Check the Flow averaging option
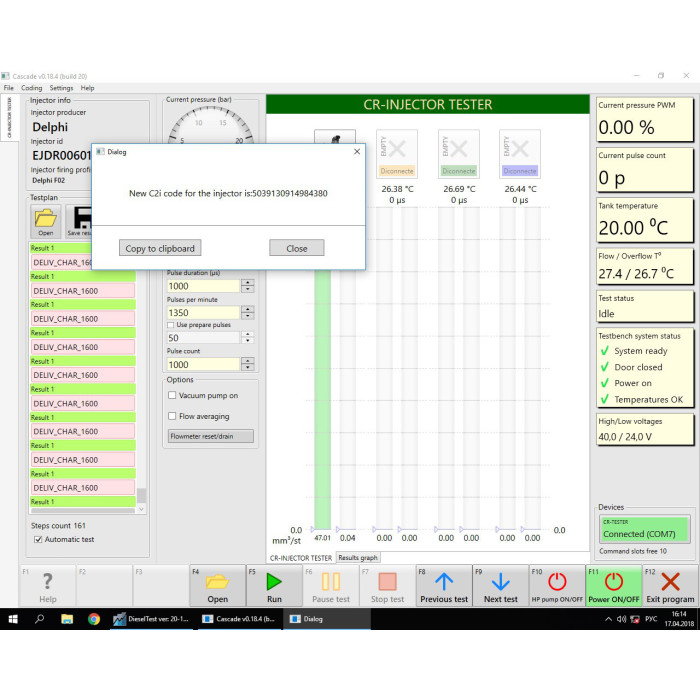 (x=173, y=416)
